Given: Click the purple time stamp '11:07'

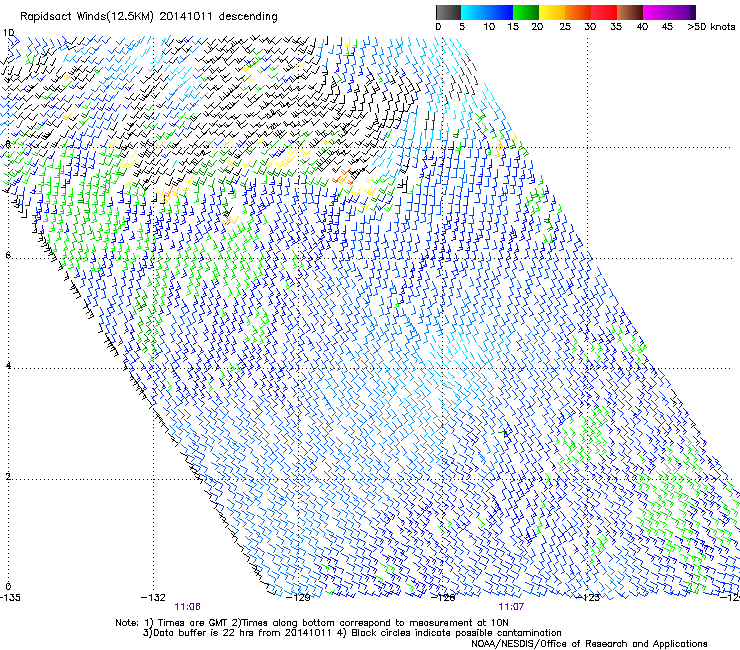Looking at the screenshot, I should point(511,607).
